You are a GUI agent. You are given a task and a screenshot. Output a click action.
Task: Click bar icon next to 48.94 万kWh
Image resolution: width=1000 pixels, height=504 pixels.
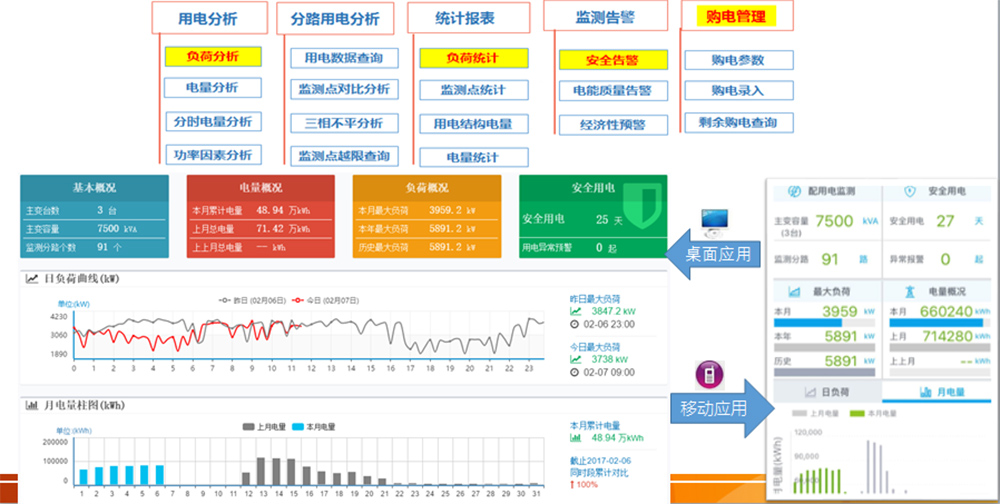click(x=576, y=438)
